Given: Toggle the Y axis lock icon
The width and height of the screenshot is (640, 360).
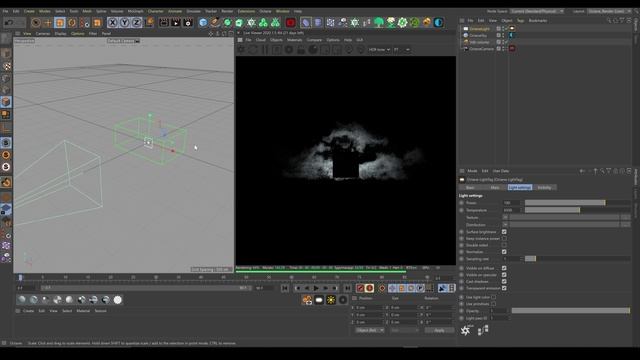Looking at the screenshot, I should point(124,22).
